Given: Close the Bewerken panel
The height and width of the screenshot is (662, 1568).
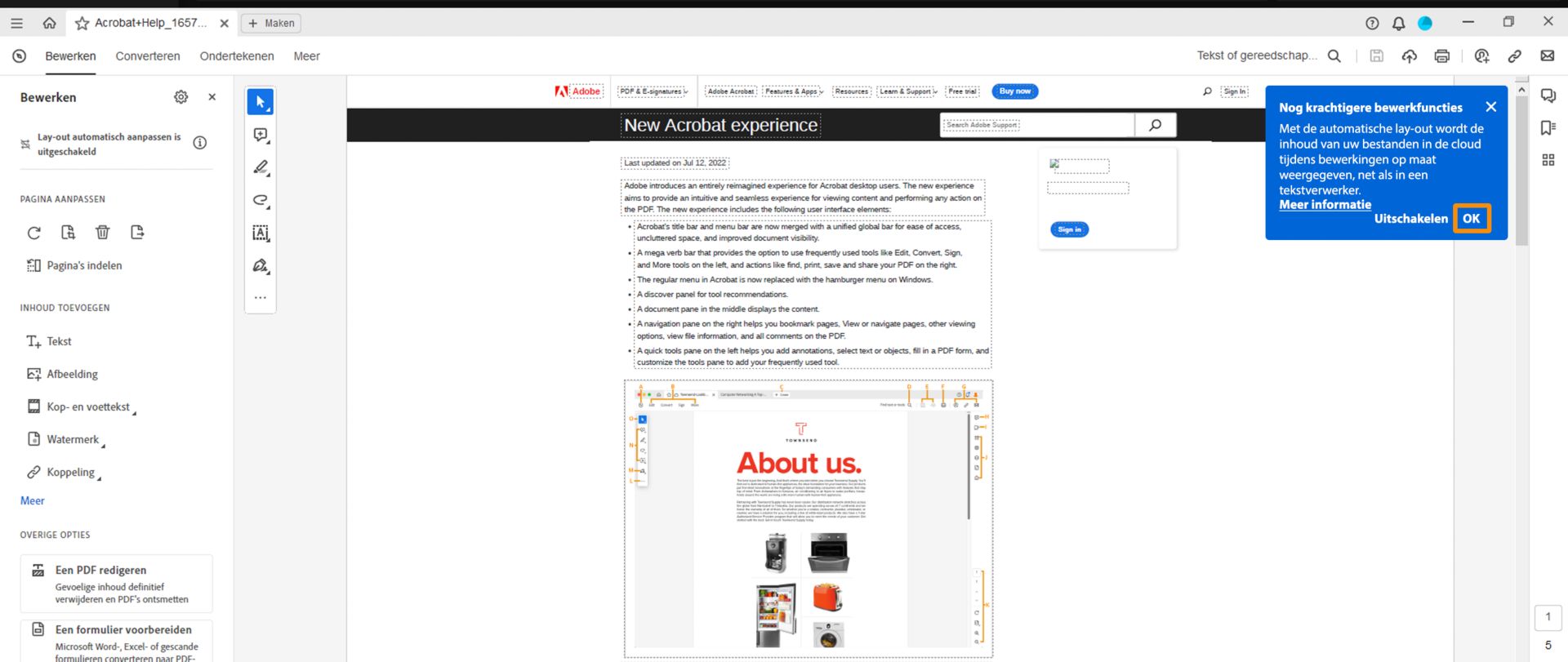Looking at the screenshot, I should tap(212, 97).
